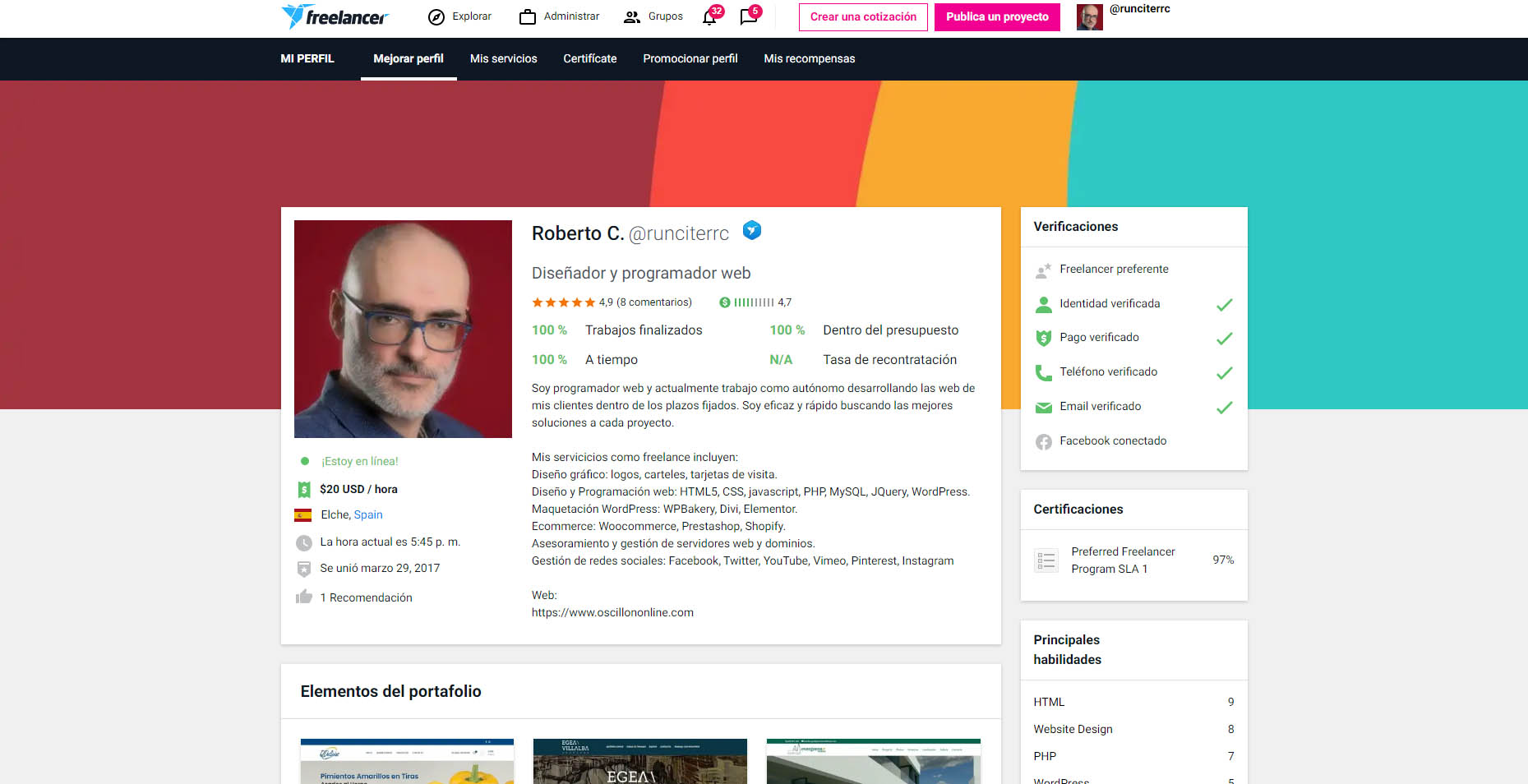This screenshot has height=784, width=1528.
Task: Click the Pago verificado checkmark
Action: [x=1224, y=339]
